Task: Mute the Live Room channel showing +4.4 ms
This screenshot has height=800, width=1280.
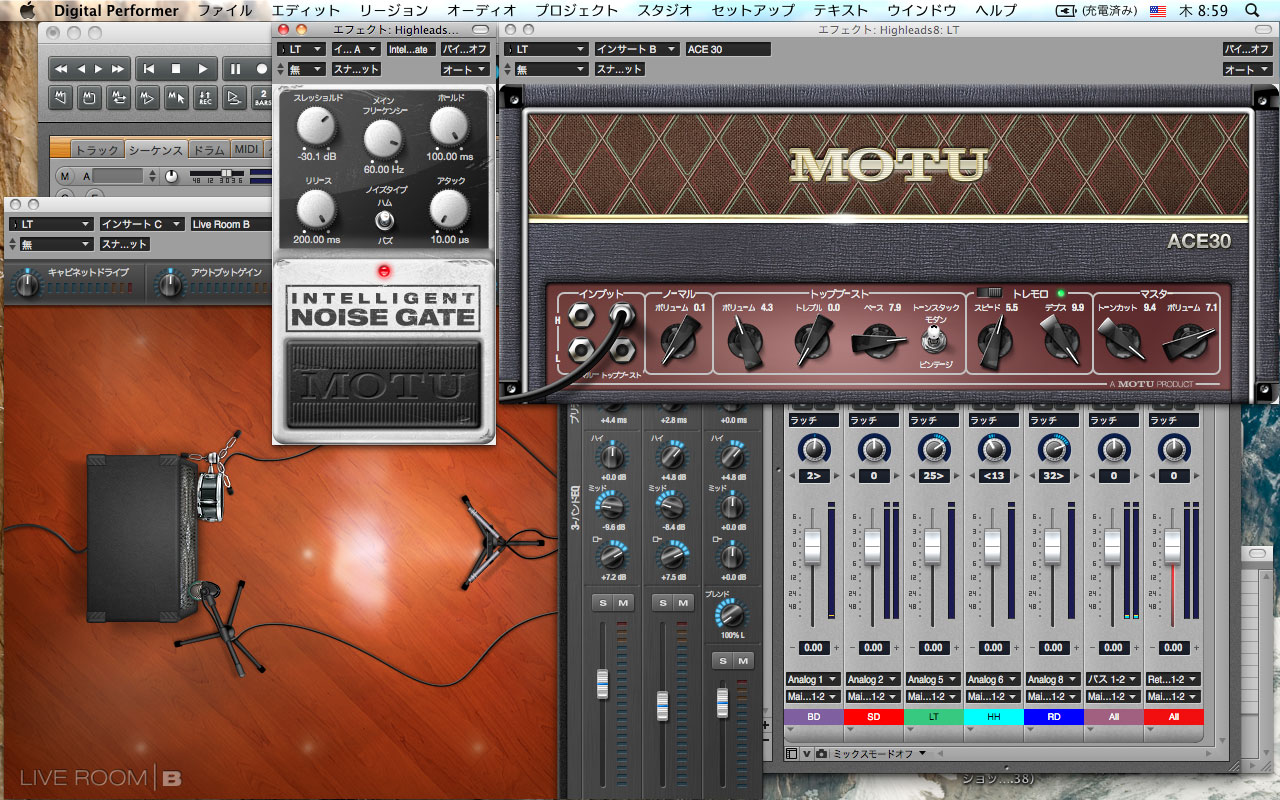Action: click(623, 602)
